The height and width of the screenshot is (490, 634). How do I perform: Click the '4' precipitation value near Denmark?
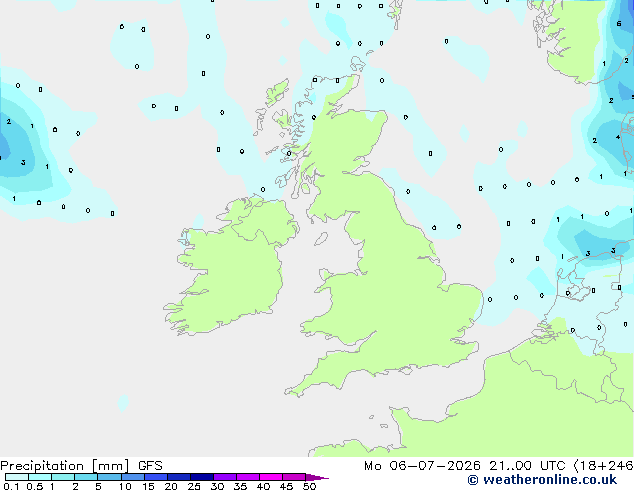tap(618, 137)
